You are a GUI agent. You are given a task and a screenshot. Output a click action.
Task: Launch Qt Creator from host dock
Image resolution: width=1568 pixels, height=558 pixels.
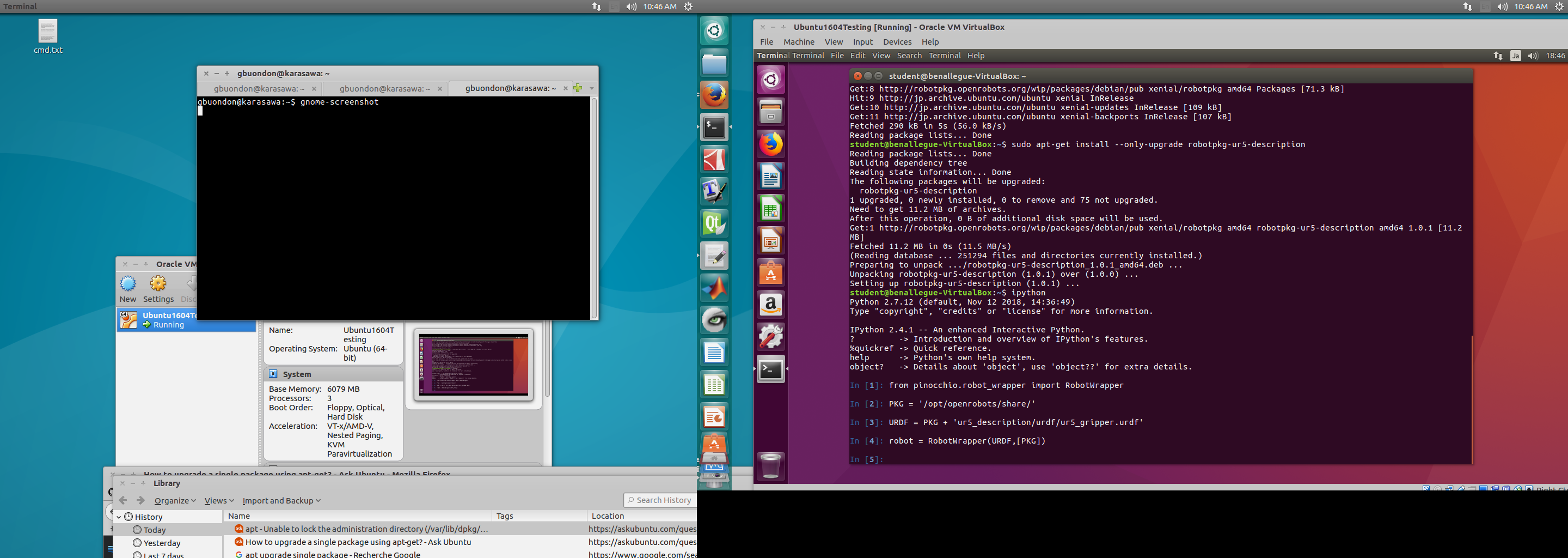click(715, 223)
